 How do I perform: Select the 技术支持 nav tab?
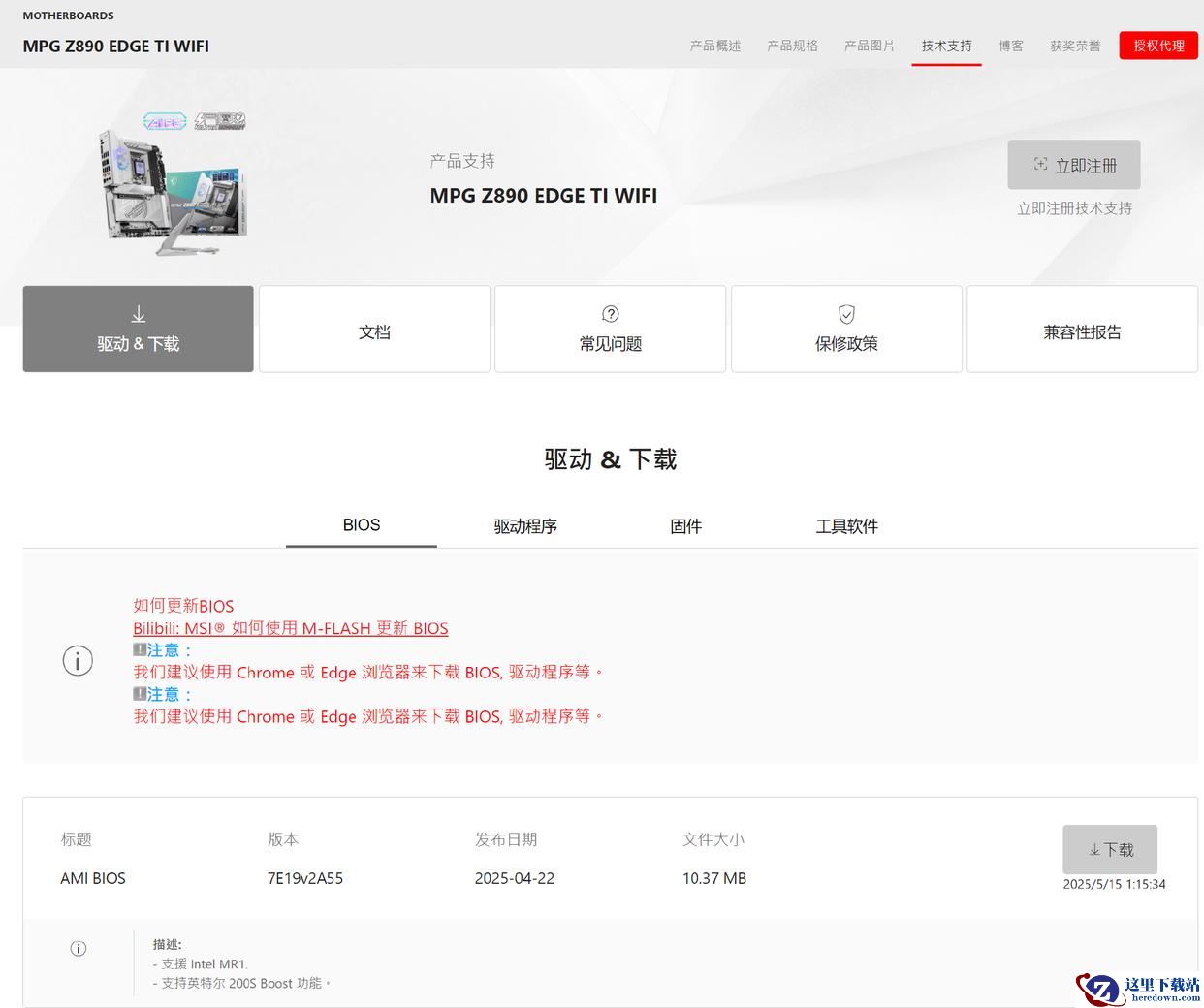tap(946, 46)
